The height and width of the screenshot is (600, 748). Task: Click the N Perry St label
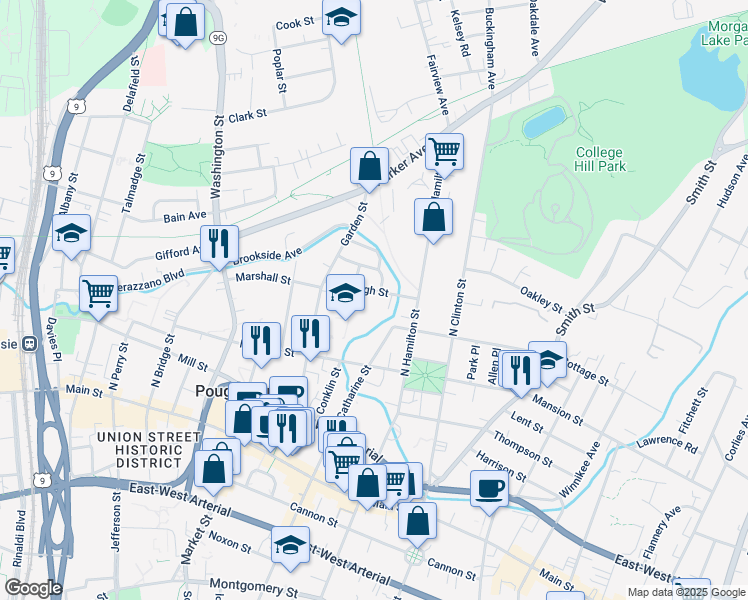(x=119, y=366)
